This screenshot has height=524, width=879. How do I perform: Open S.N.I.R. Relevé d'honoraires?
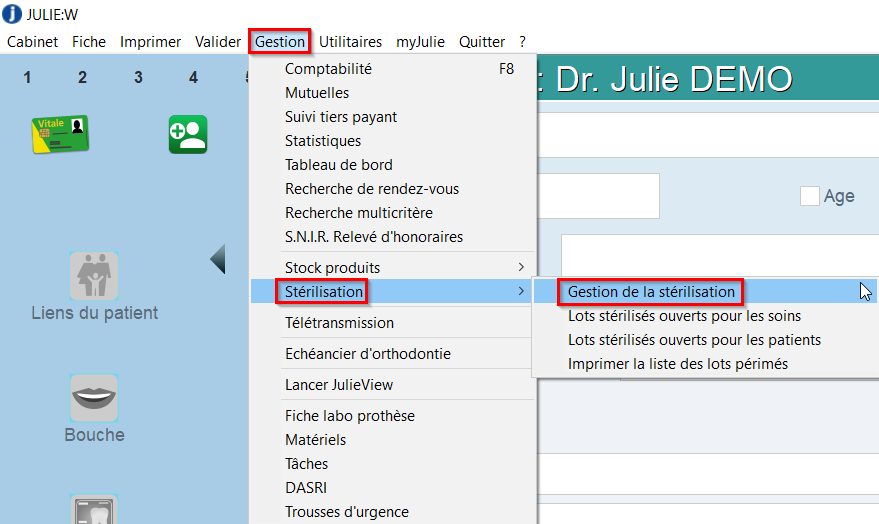393,237
